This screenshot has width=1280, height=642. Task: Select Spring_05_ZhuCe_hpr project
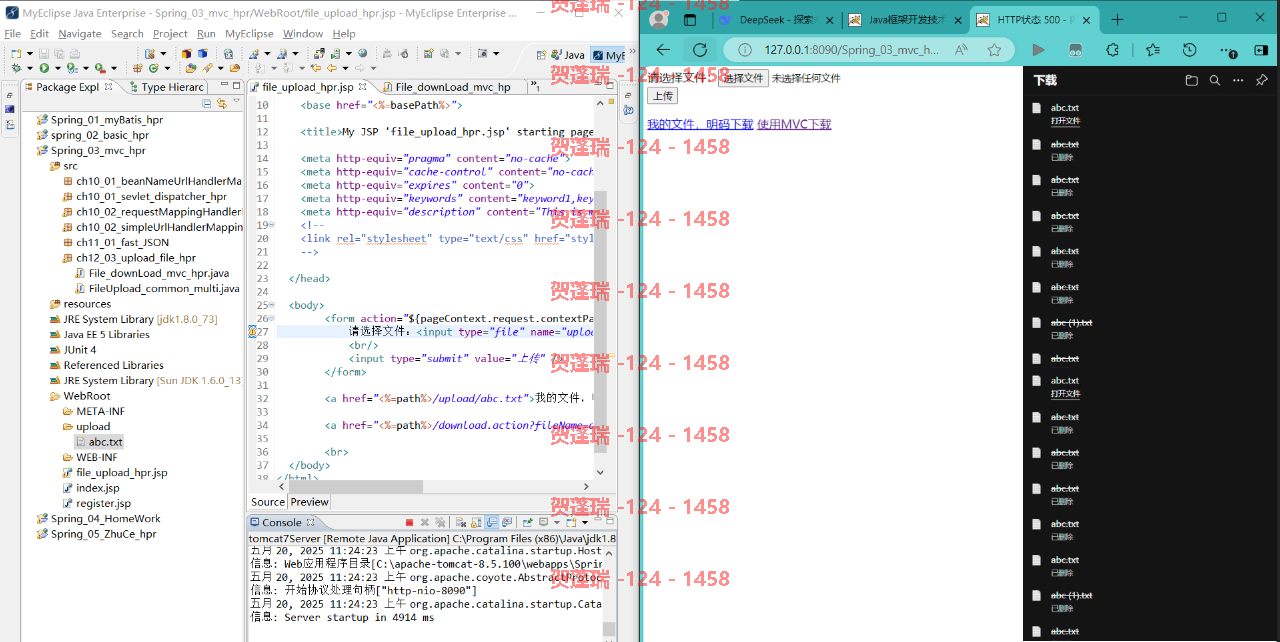tap(96, 534)
